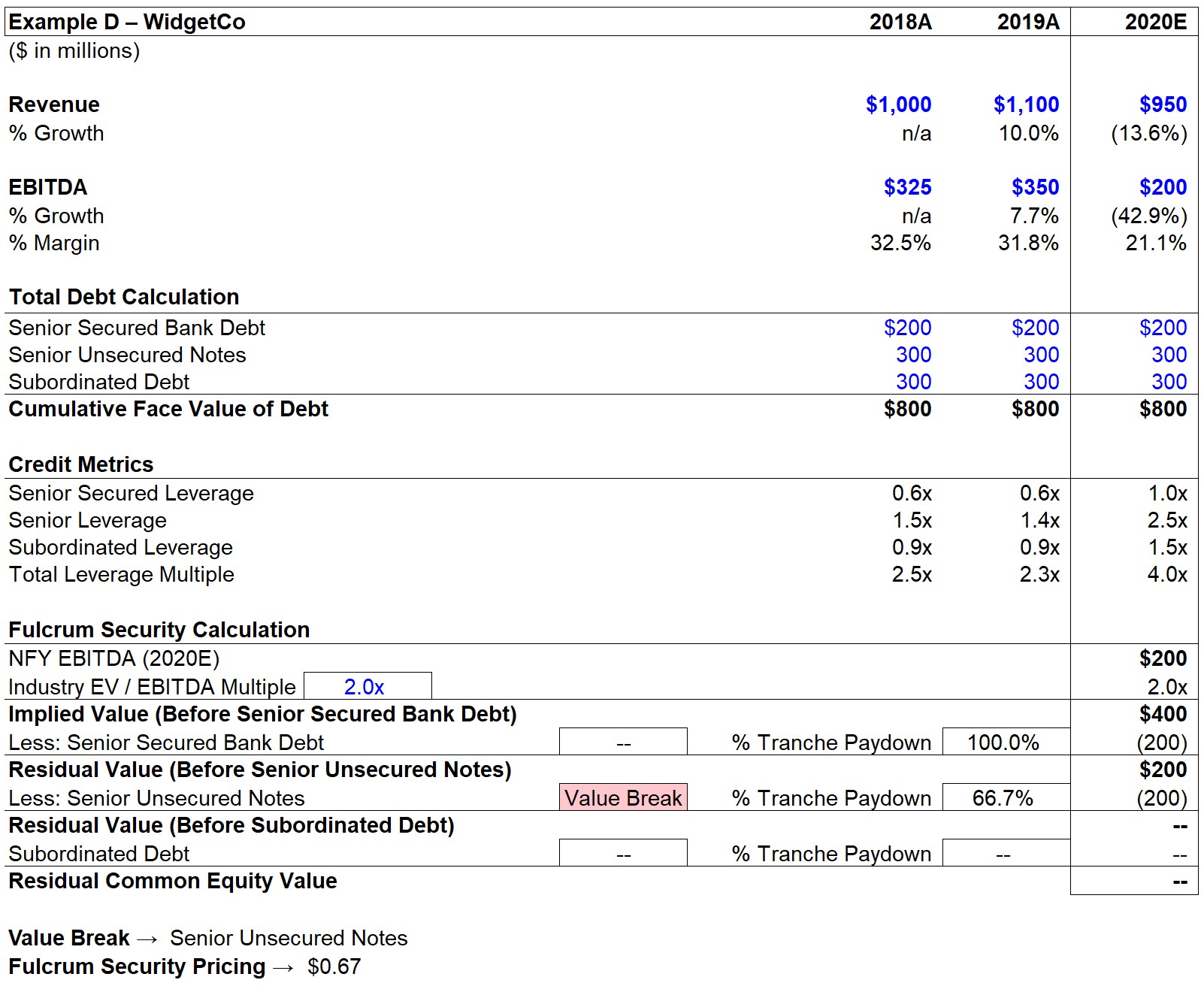Select the 2019A EBITDA value $350
Viewport: 1204px width, 986px height.
pos(1035,187)
